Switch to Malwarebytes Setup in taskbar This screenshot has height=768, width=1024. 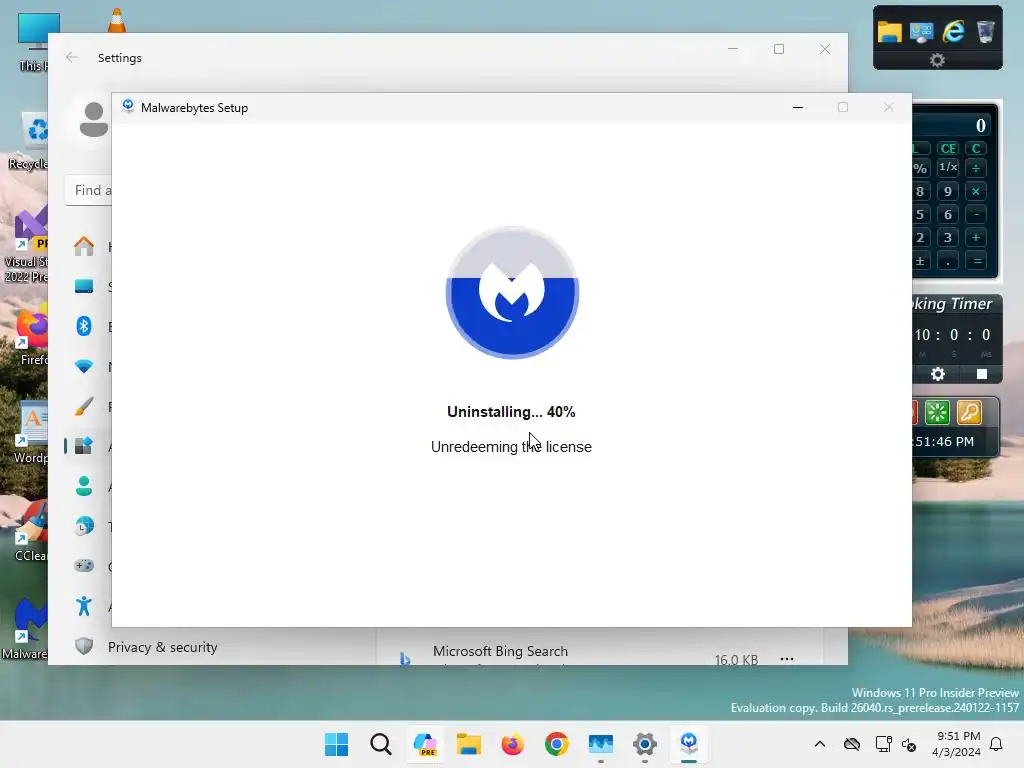(x=689, y=744)
